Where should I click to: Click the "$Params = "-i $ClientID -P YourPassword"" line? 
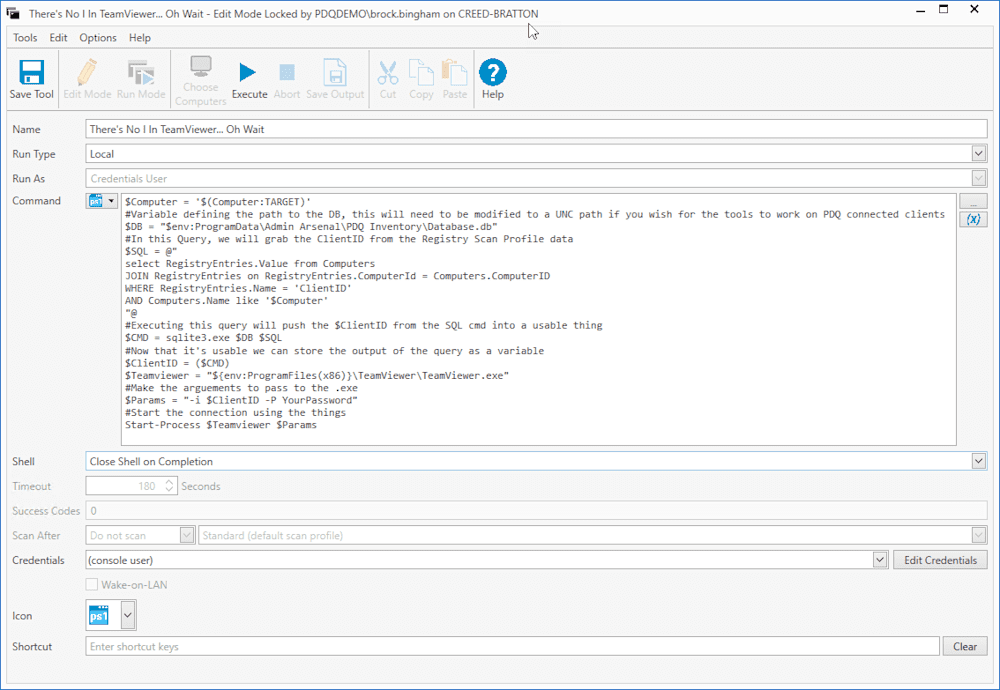pos(241,400)
